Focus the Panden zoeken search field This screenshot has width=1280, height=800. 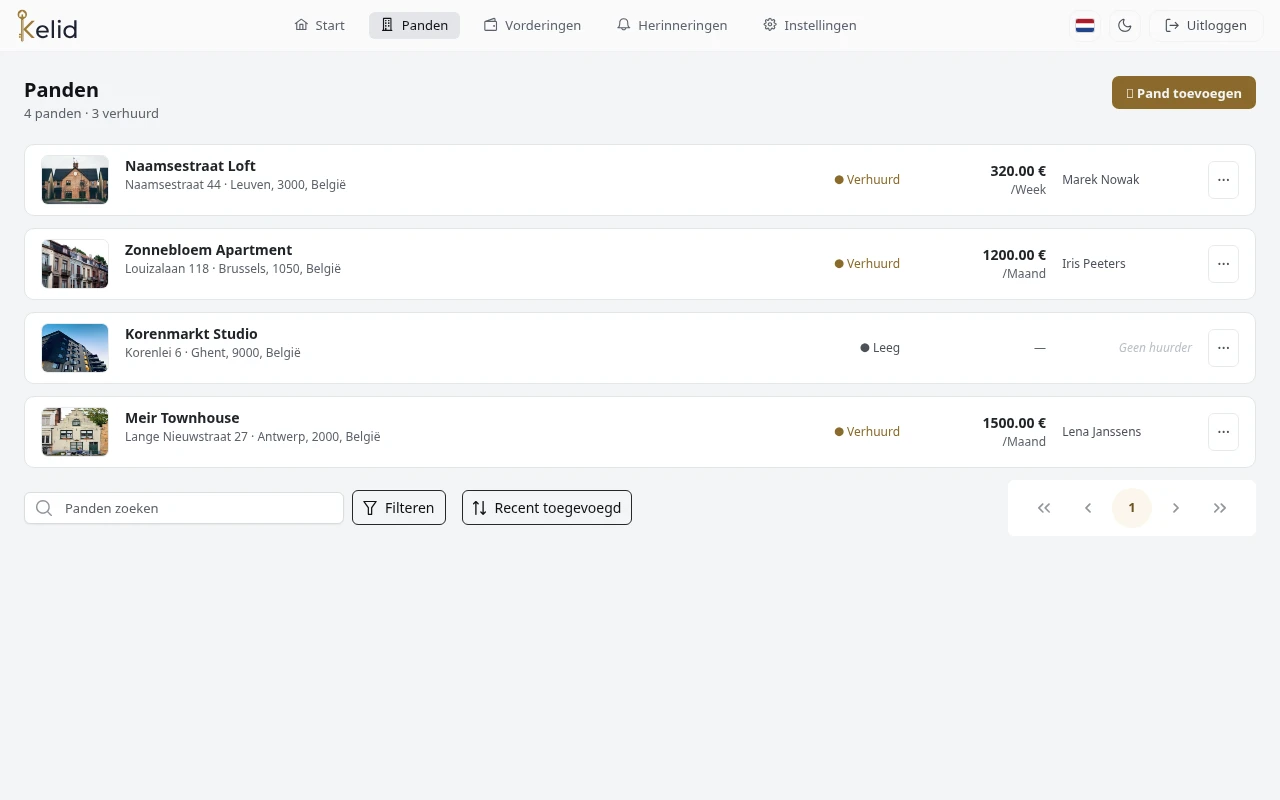pos(184,508)
